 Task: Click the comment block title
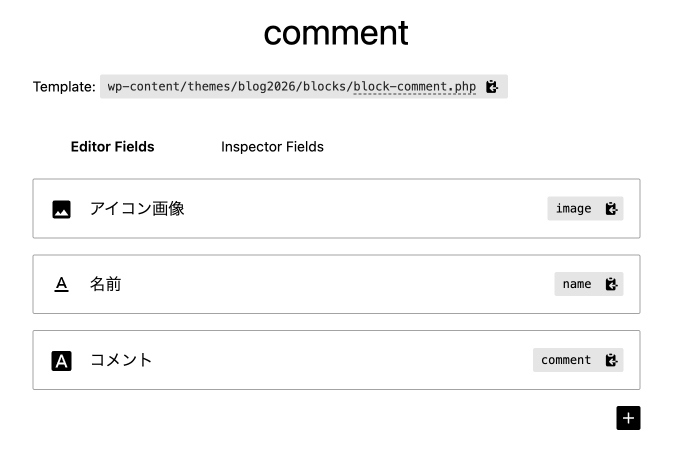pos(336,32)
